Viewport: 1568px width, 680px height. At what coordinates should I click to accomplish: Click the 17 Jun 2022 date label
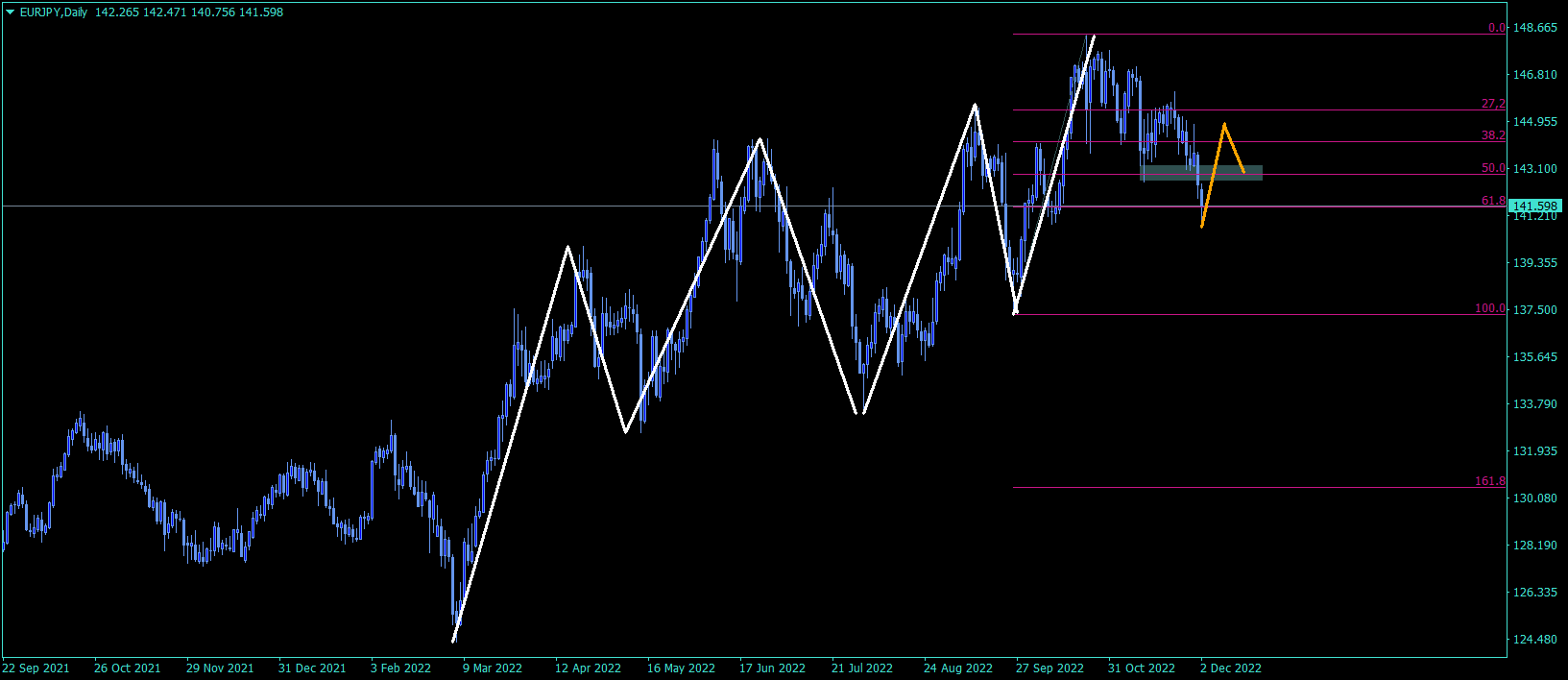coord(773,668)
